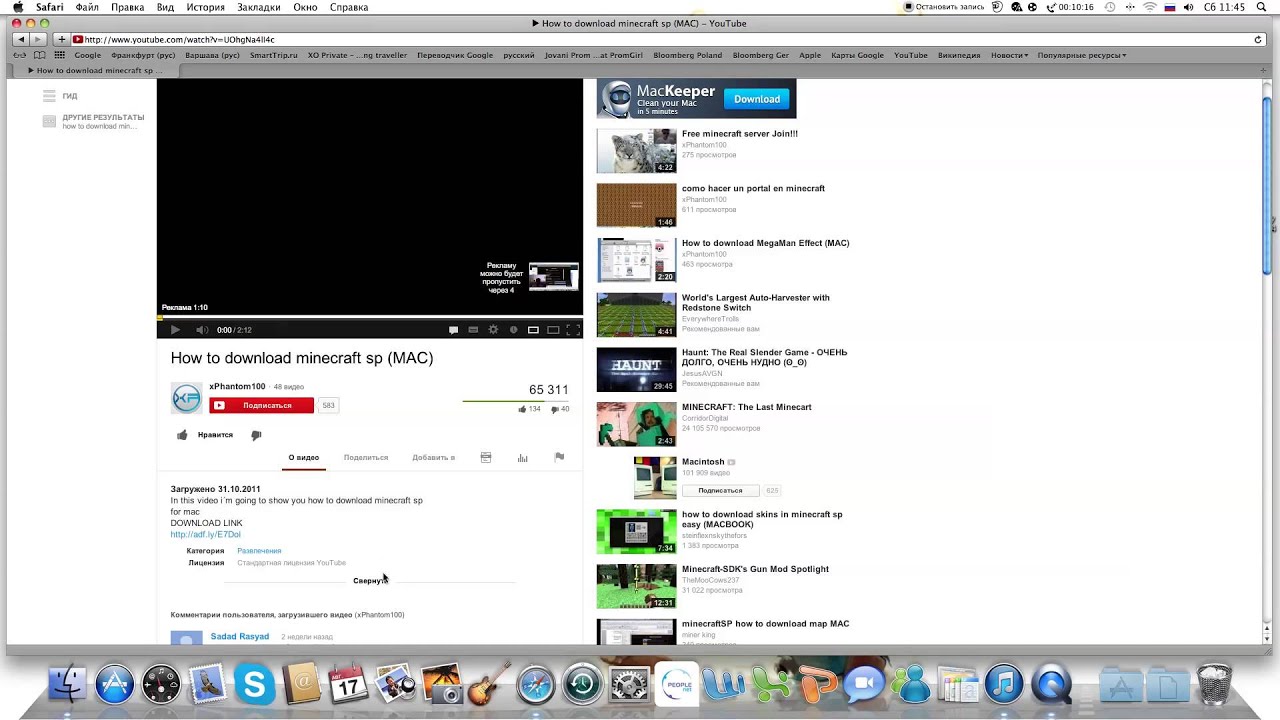This screenshot has height=720, width=1280.
Task: Select the Поделиться tab
Action: tap(366, 458)
